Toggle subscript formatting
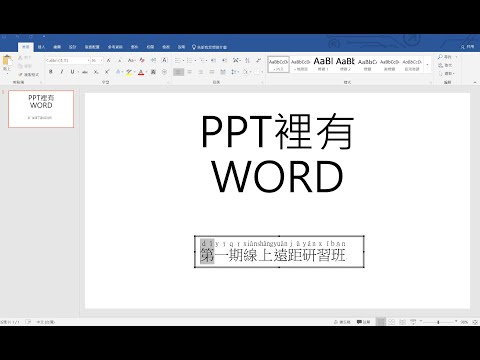This screenshot has height=360, width=480. click(x=96, y=72)
